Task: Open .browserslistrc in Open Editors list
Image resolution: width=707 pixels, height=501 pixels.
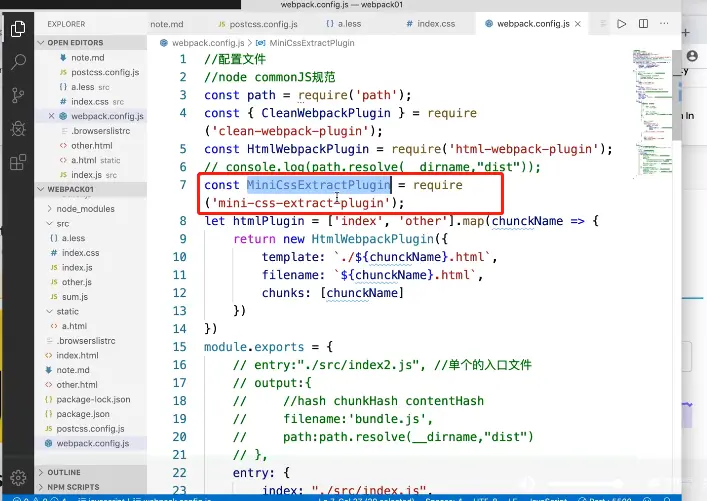Action: pyautogui.click(x=100, y=131)
